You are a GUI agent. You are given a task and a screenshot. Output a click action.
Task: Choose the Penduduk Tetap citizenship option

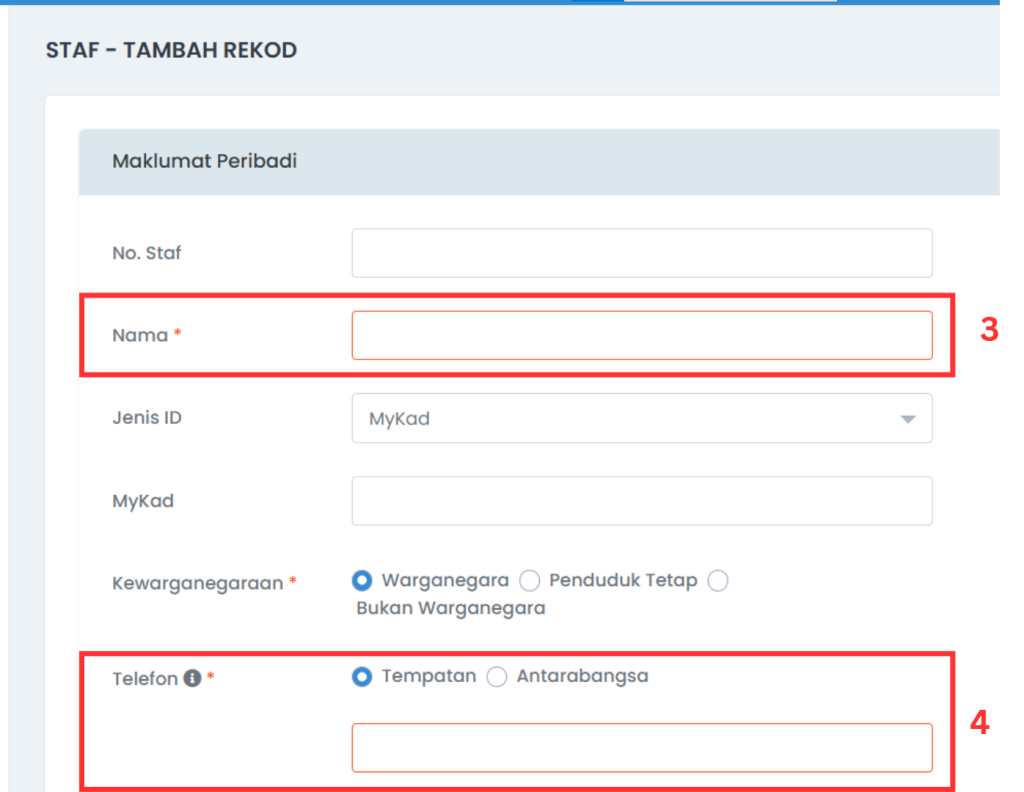[530, 580]
